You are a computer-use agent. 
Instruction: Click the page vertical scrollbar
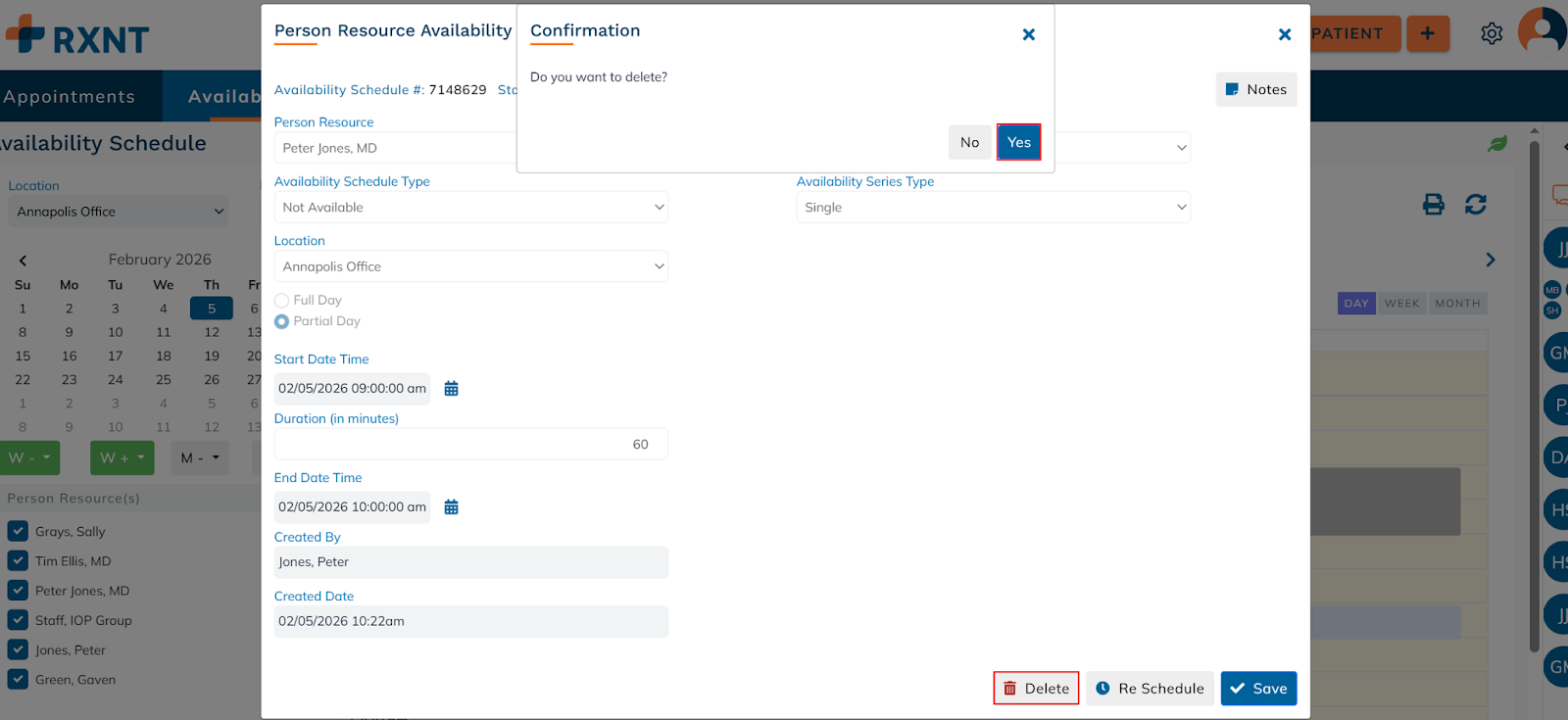coord(1534,392)
